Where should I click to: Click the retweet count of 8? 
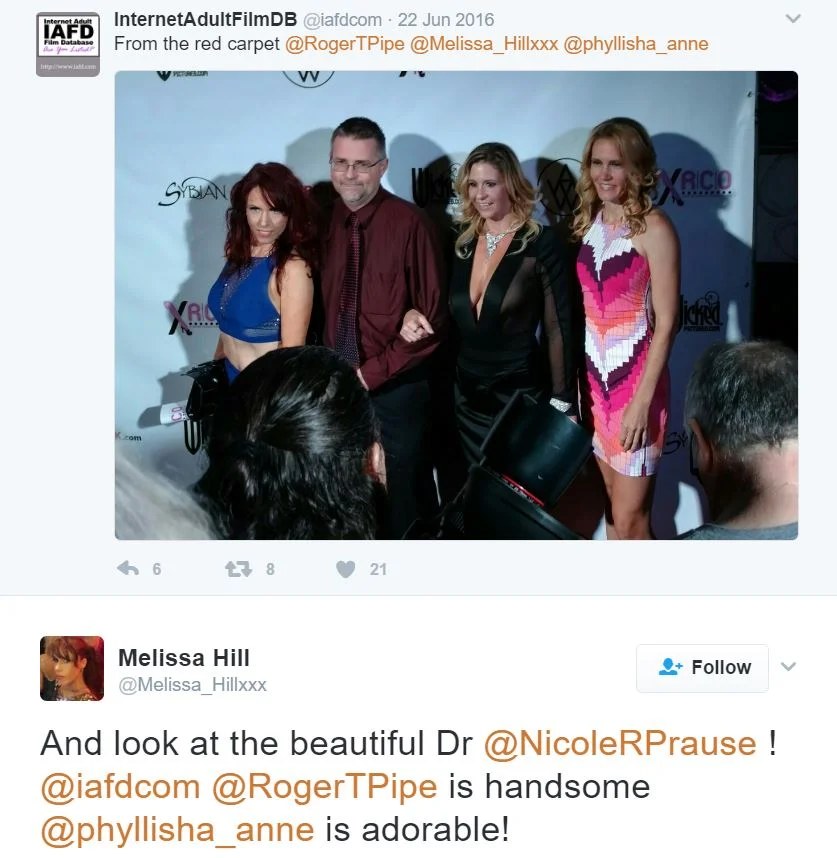click(x=270, y=569)
